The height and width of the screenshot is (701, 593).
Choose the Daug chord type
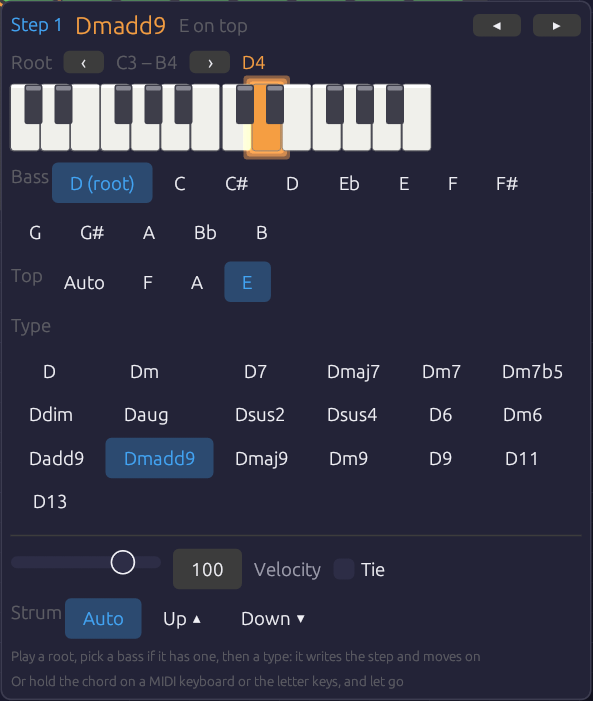pos(146,414)
